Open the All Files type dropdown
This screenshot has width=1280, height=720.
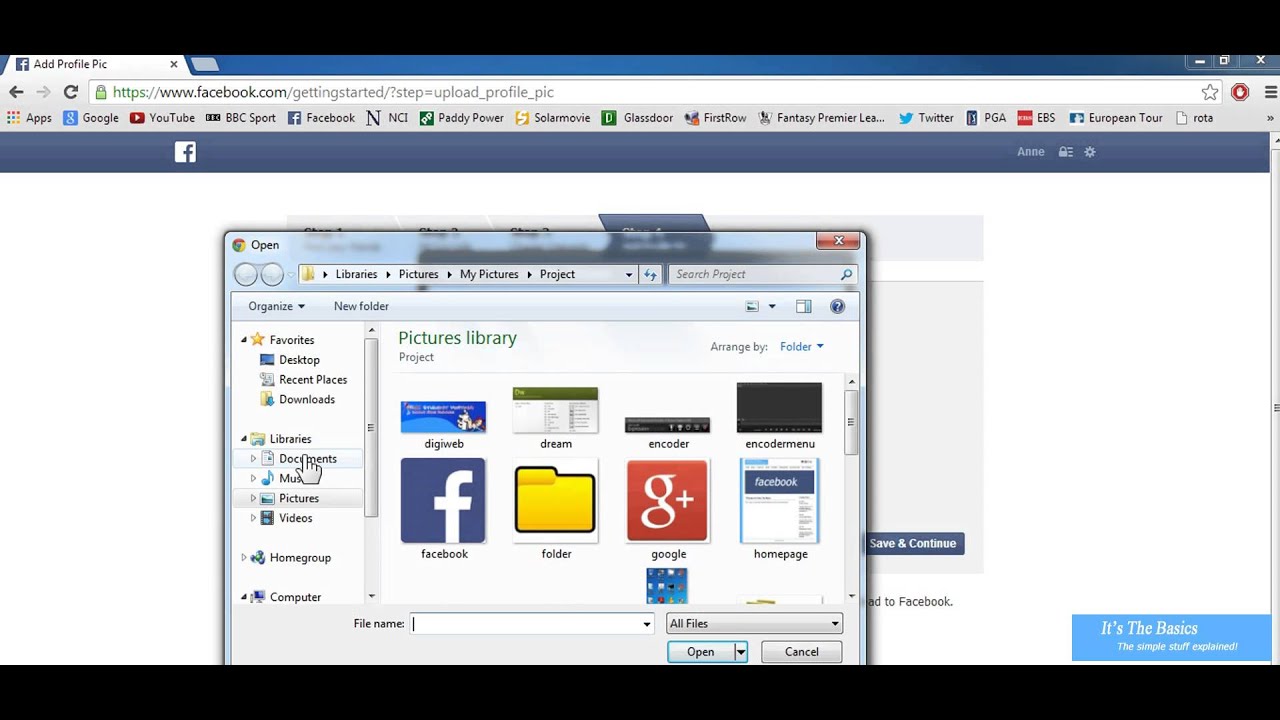[x=754, y=624]
